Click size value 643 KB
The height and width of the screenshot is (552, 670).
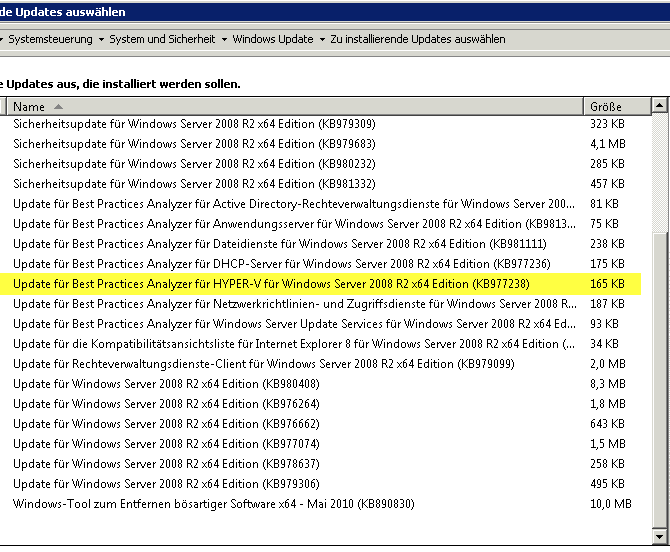(607, 424)
